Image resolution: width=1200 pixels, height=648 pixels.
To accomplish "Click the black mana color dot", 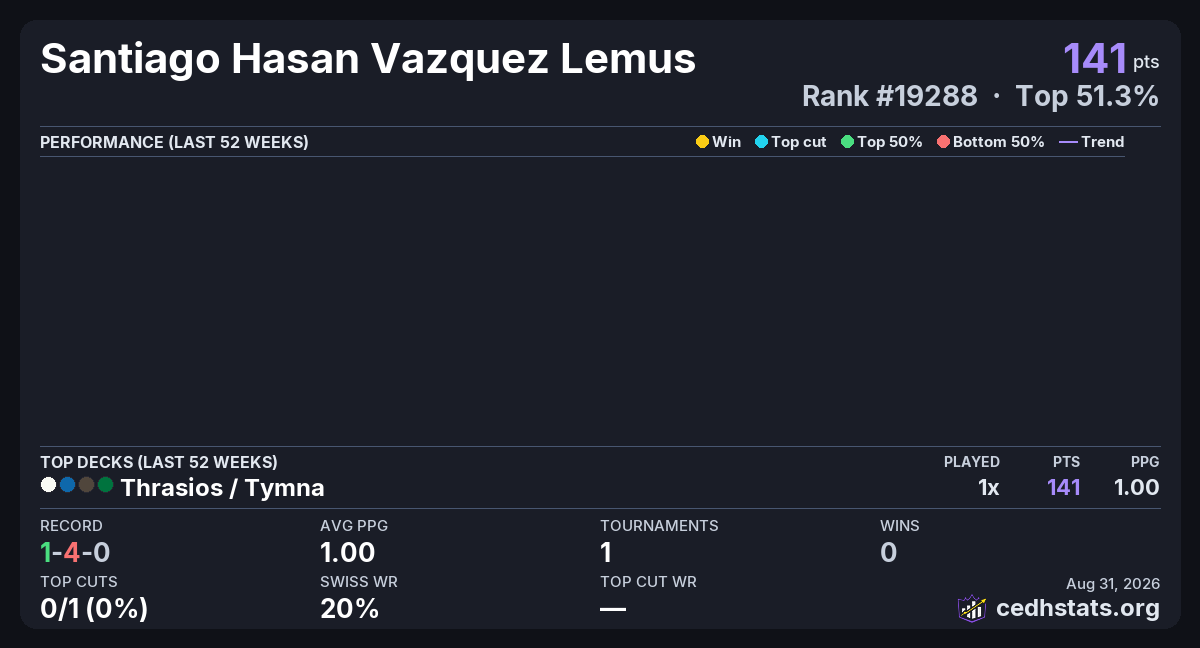I will (x=86, y=485).
